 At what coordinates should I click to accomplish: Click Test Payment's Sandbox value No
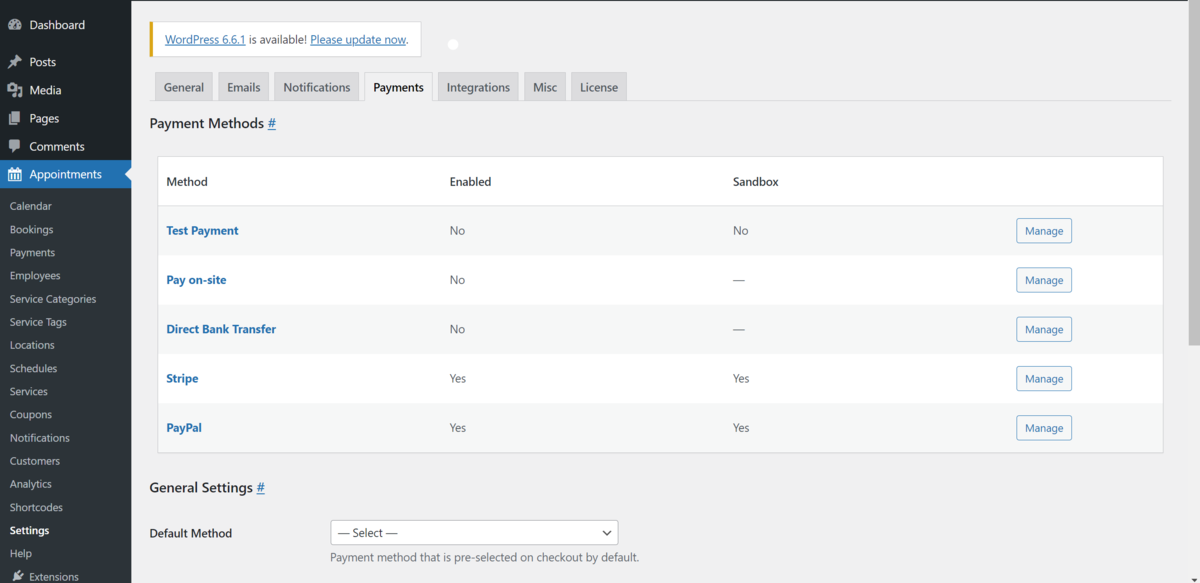[x=740, y=231]
